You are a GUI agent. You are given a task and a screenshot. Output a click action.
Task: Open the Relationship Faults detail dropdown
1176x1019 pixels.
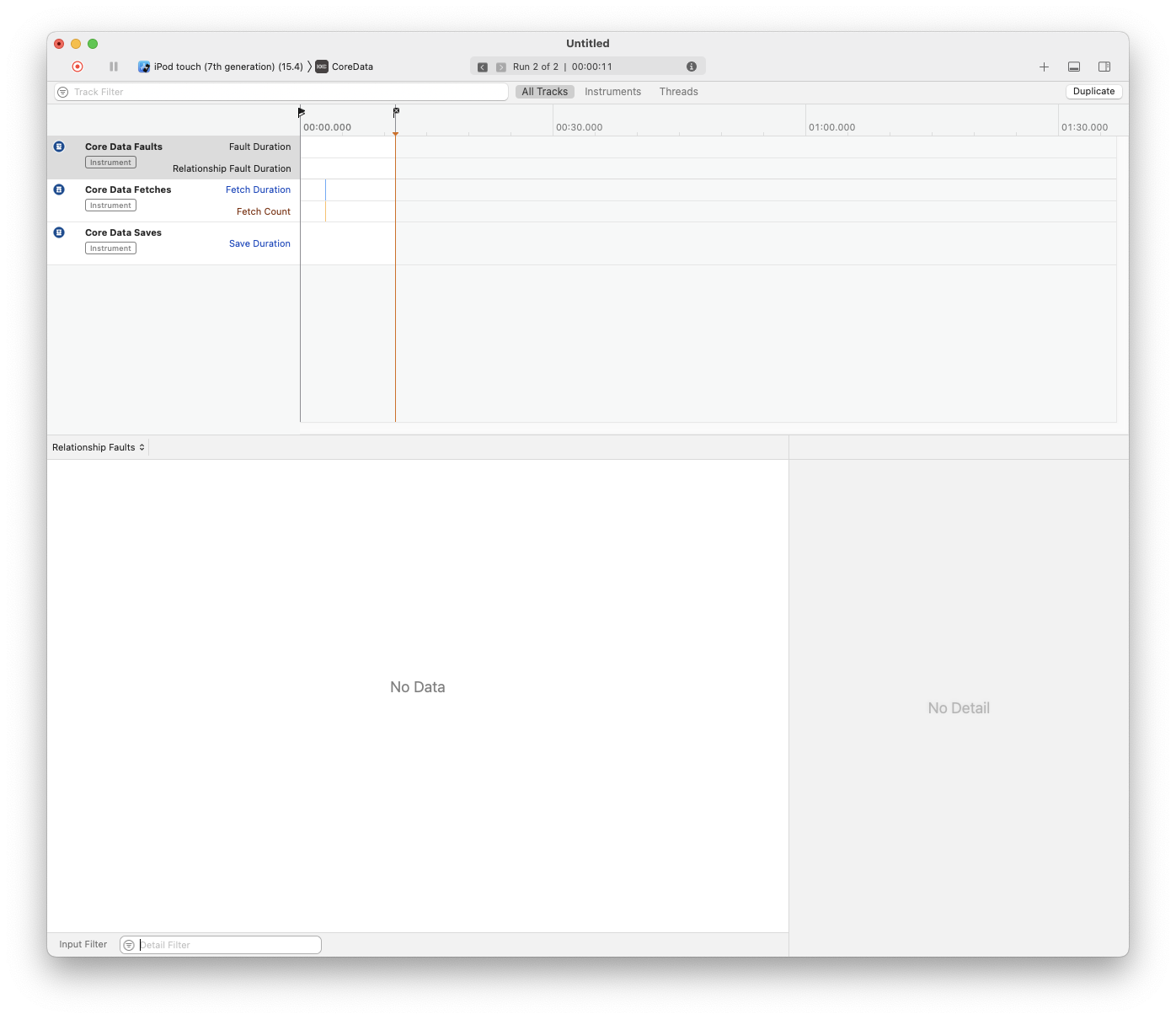click(x=99, y=447)
